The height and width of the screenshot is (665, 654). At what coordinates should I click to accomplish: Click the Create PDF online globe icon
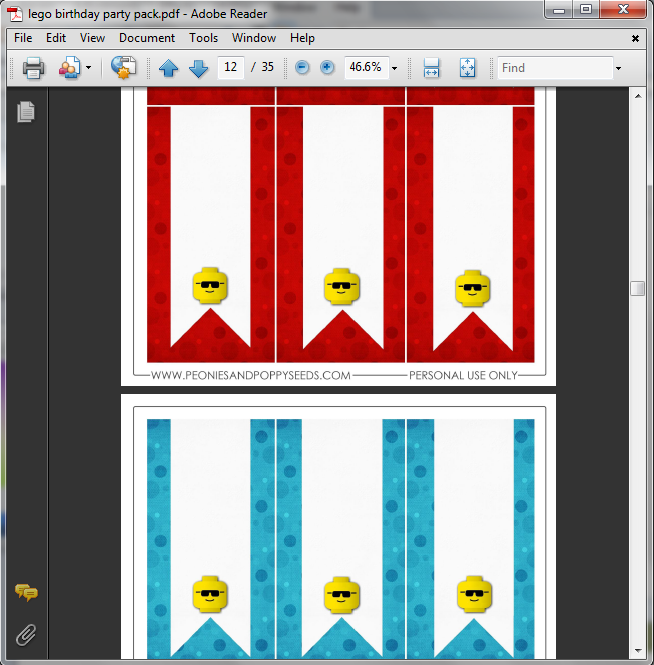(x=123, y=67)
